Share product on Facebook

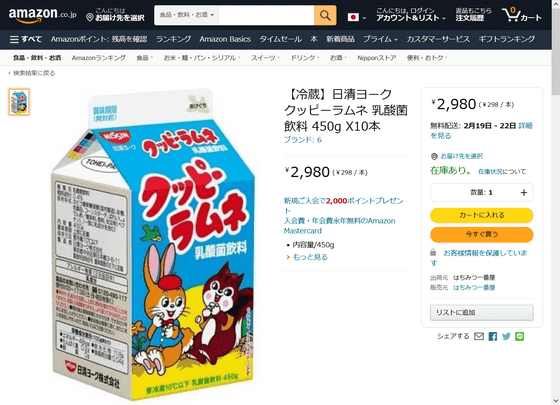[492, 336]
